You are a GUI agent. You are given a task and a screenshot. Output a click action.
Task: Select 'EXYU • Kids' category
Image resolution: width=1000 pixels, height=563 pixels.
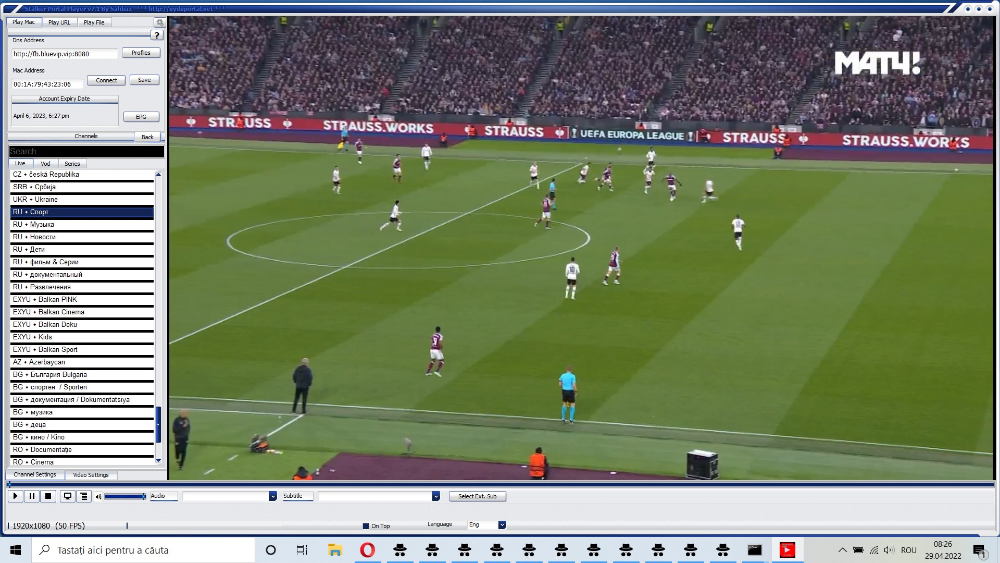coord(82,337)
